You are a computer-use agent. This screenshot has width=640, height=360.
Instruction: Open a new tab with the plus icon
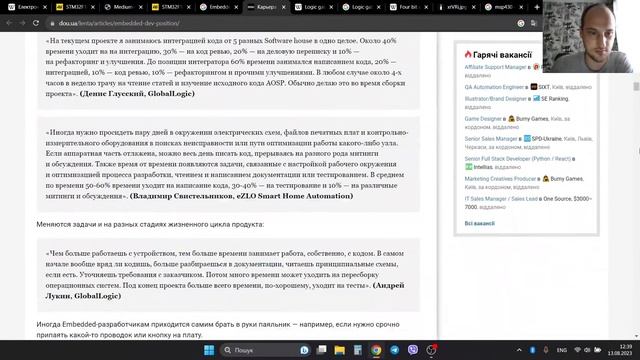[537, 7]
